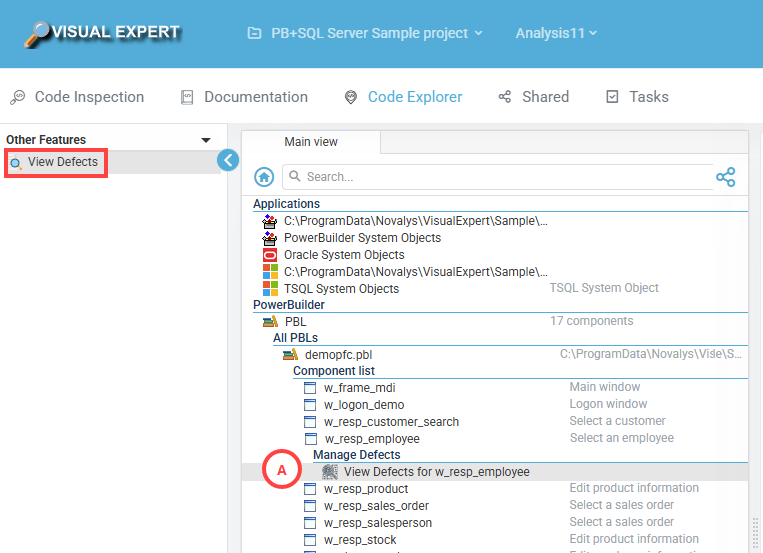Screen dimensions: 763x553
Task: Click the View Defects magnifier icon
Action: coord(16,163)
